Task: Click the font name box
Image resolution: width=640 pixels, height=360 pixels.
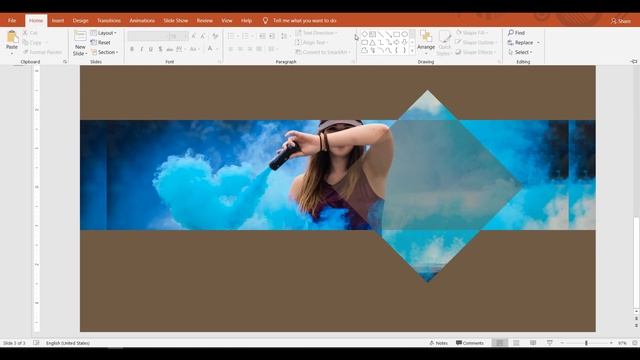Action: pyautogui.click(x=147, y=36)
